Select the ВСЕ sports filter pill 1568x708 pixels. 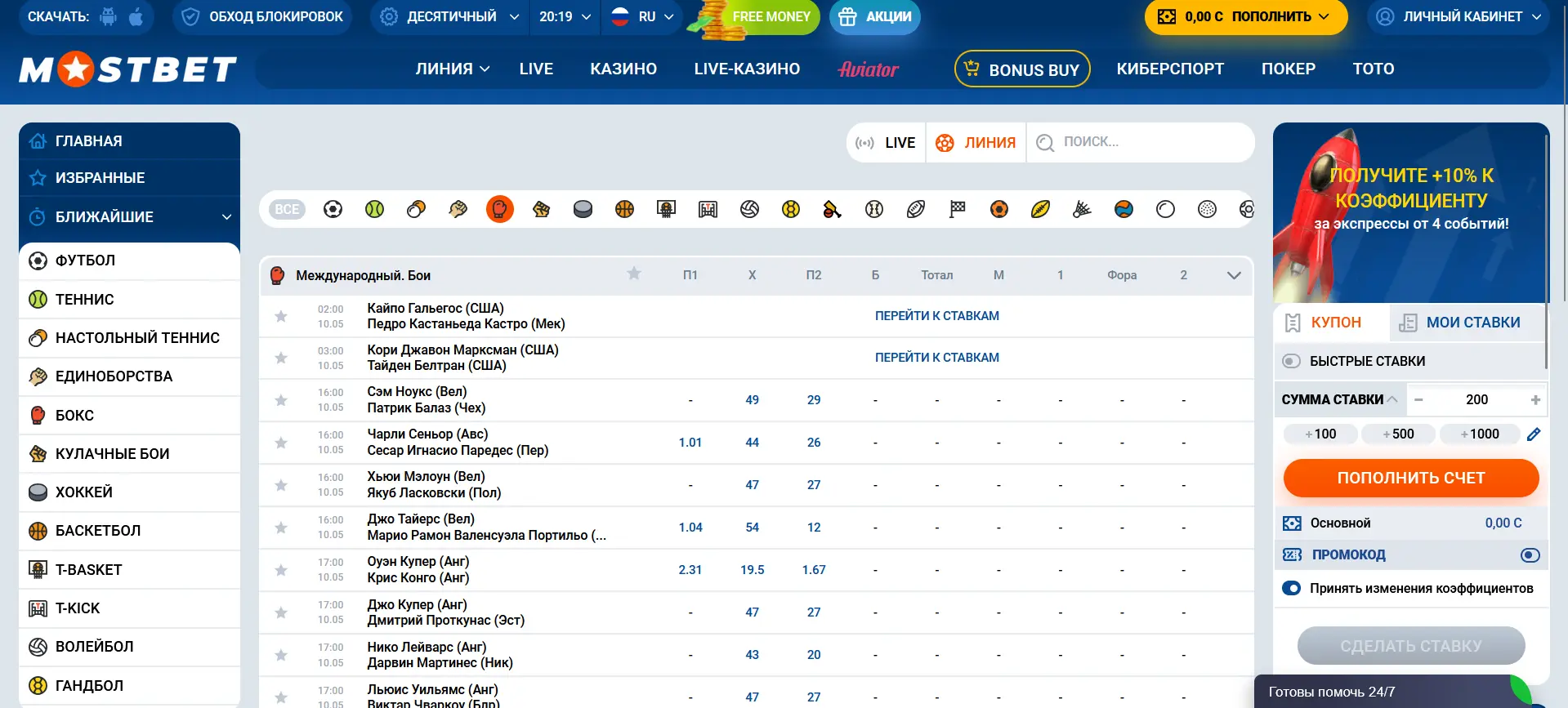(x=287, y=209)
